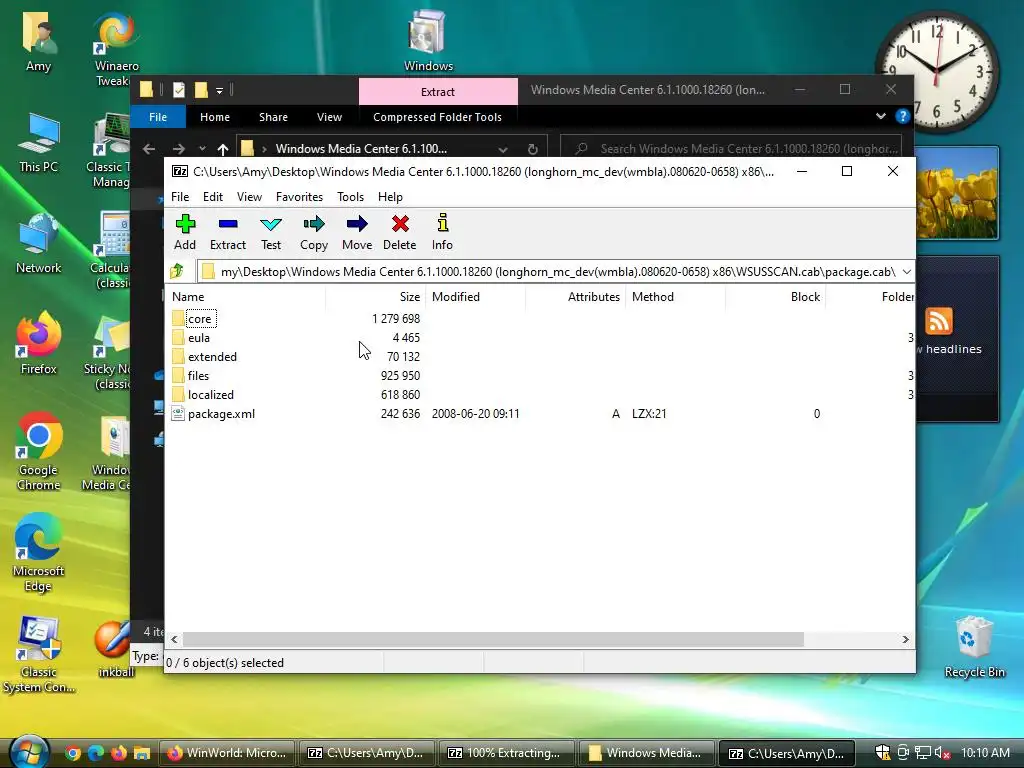1024x768 pixels.
Task: Expand the Explorer ribbon chevron
Action: tap(880, 116)
